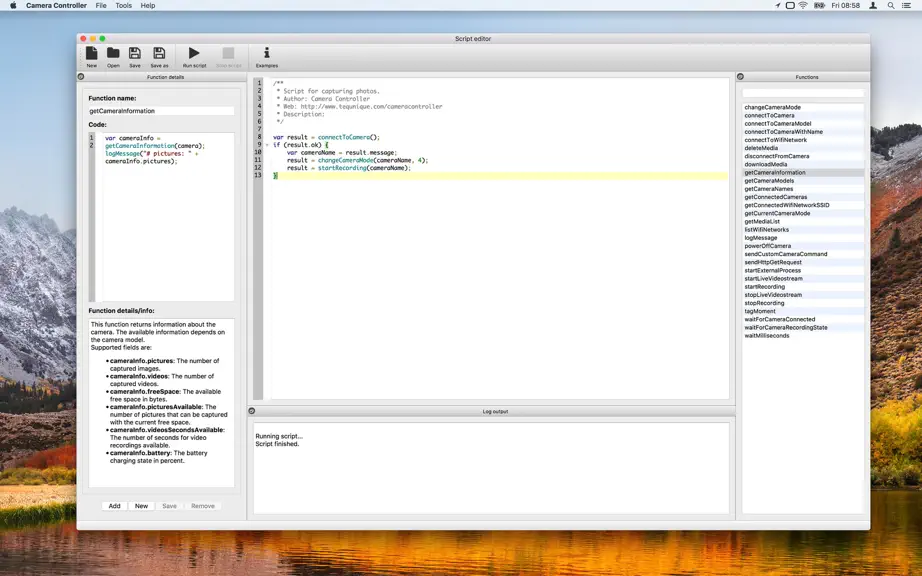922x576 pixels.
Task: Open the File menu
Action: click(101, 5)
